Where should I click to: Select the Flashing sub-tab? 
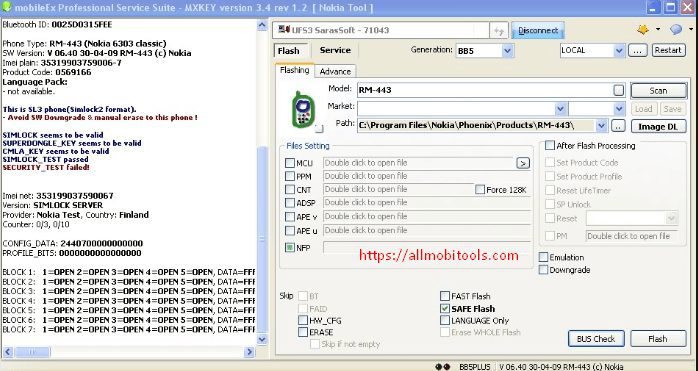(294, 70)
